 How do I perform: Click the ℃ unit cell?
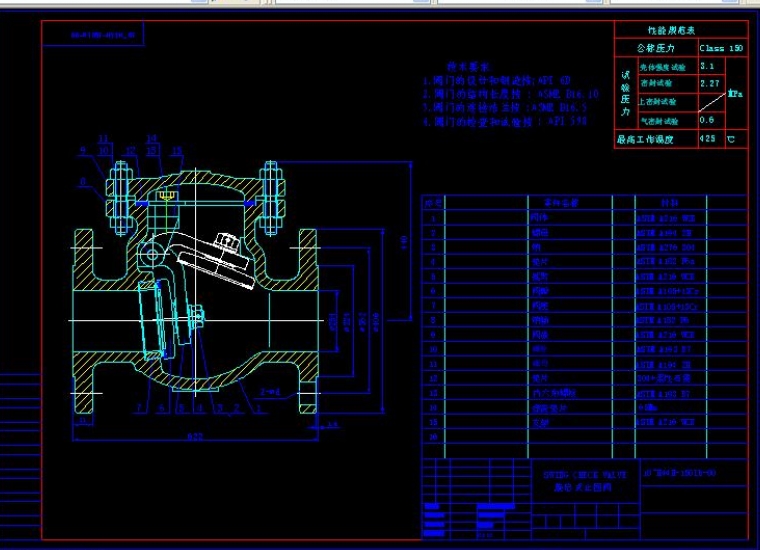tap(731, 139)
